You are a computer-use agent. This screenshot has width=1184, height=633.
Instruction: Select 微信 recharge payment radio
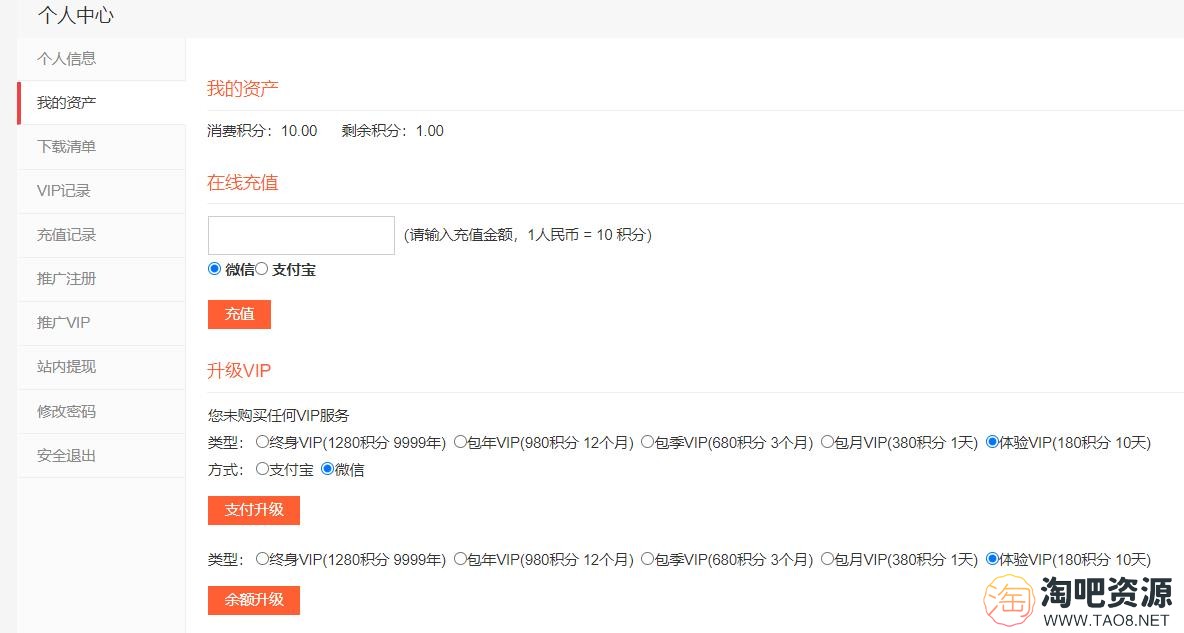pyautogui.click(x=214, y=269)
